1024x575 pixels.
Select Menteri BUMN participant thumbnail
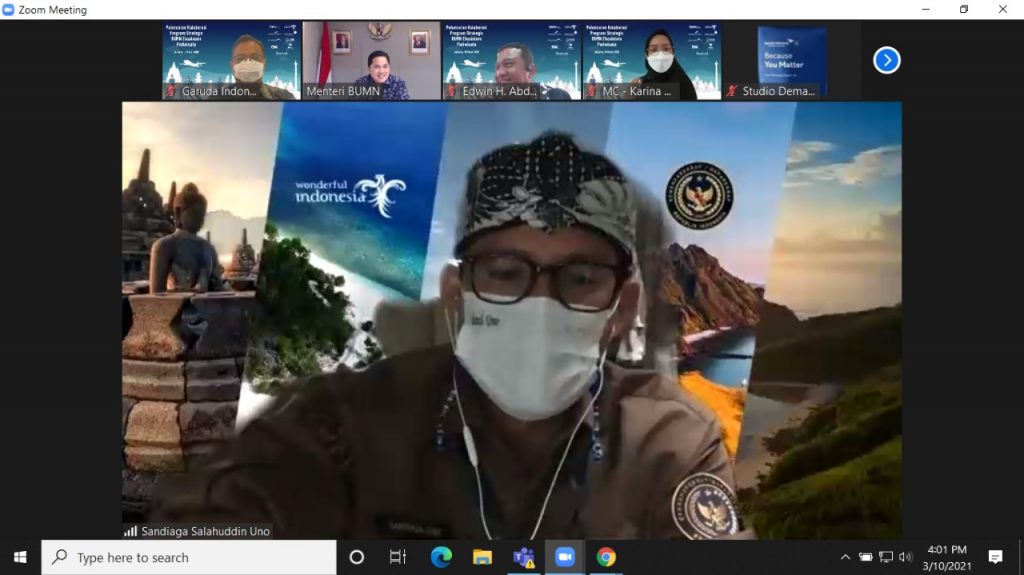tap(371, 61)
